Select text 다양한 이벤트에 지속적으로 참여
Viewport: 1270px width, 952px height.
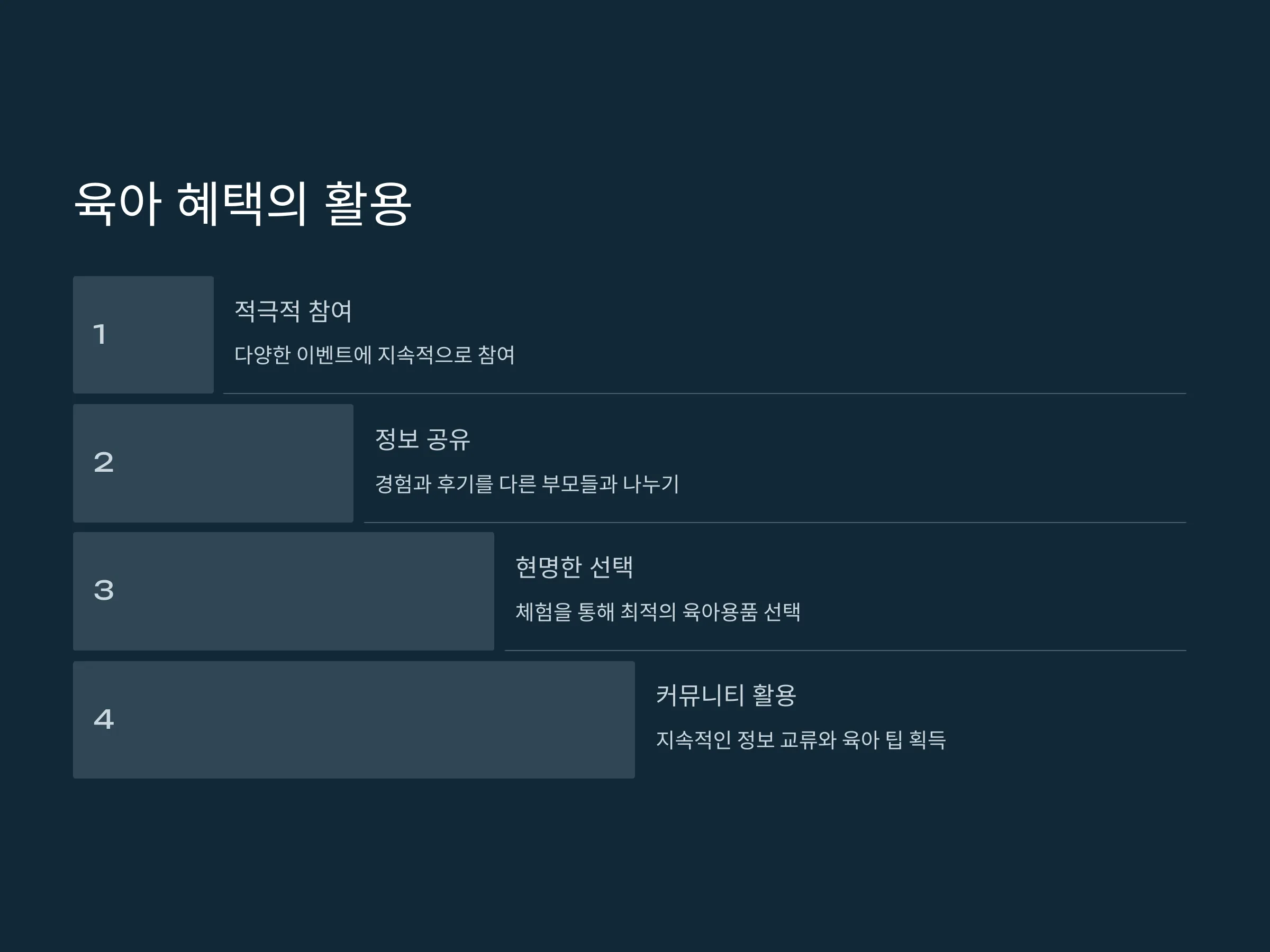pos(374,355)
